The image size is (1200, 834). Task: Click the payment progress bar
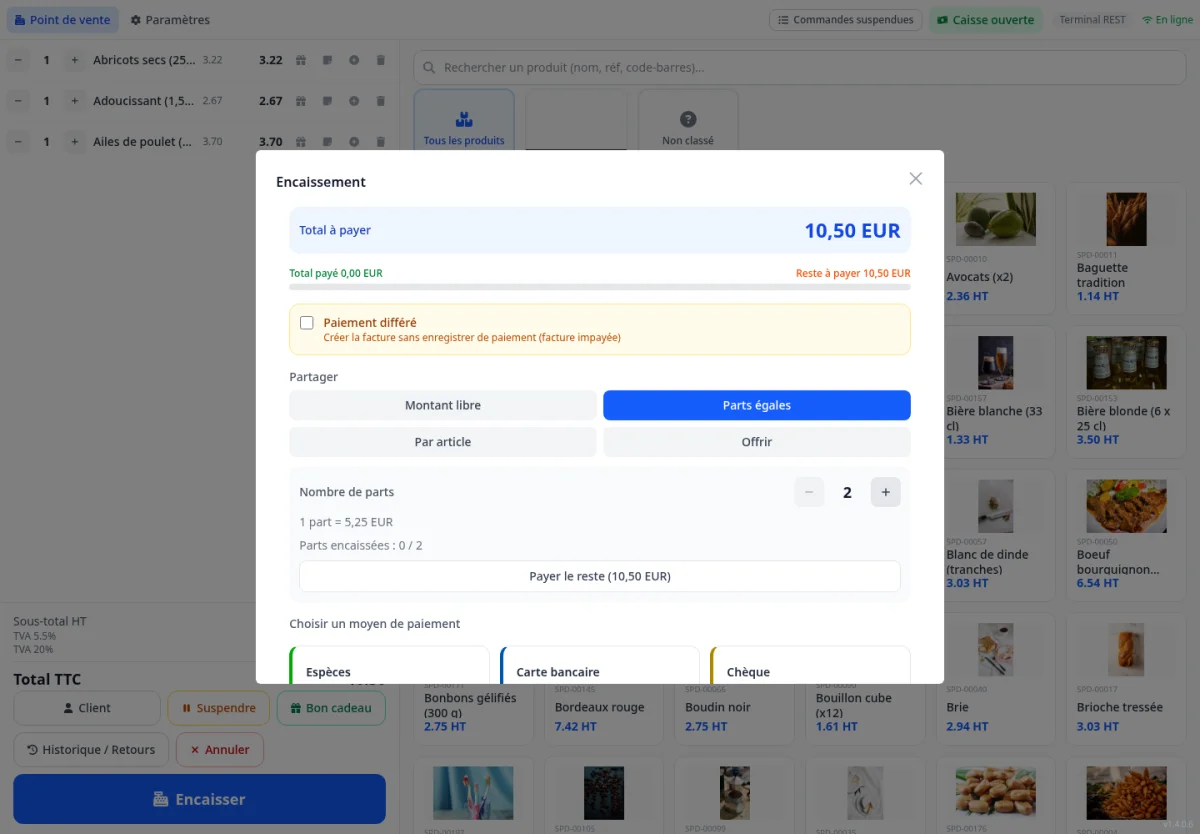pyautogui.click(x=600, y=287)
